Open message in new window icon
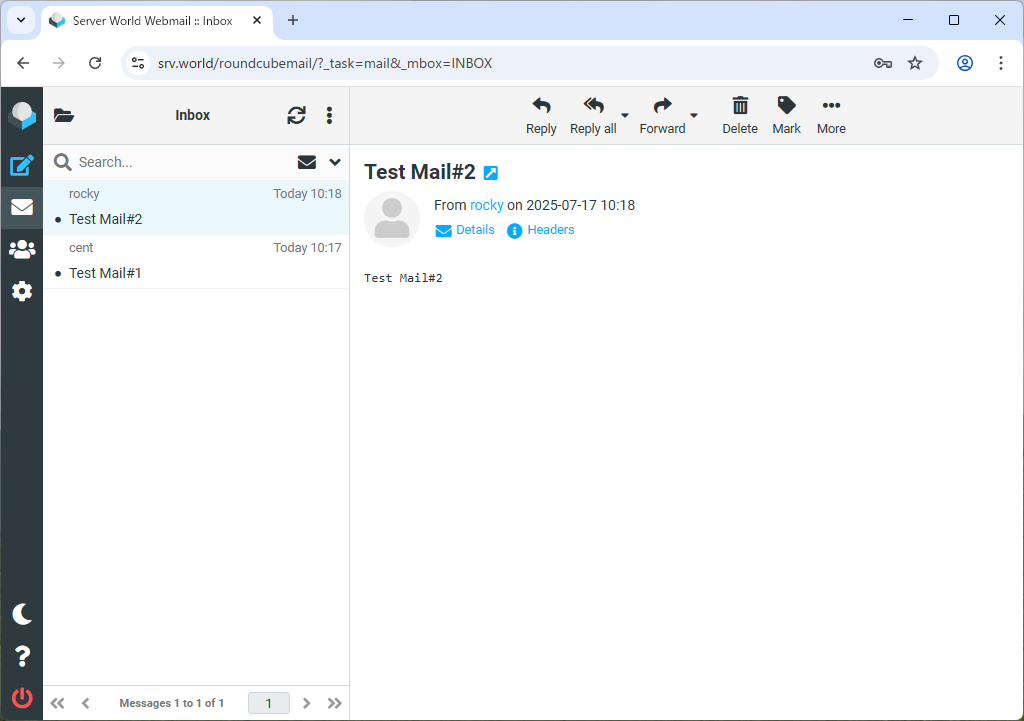Image resolution: width=1024 pixels, height=721 pixels. [x=490, y=173]
